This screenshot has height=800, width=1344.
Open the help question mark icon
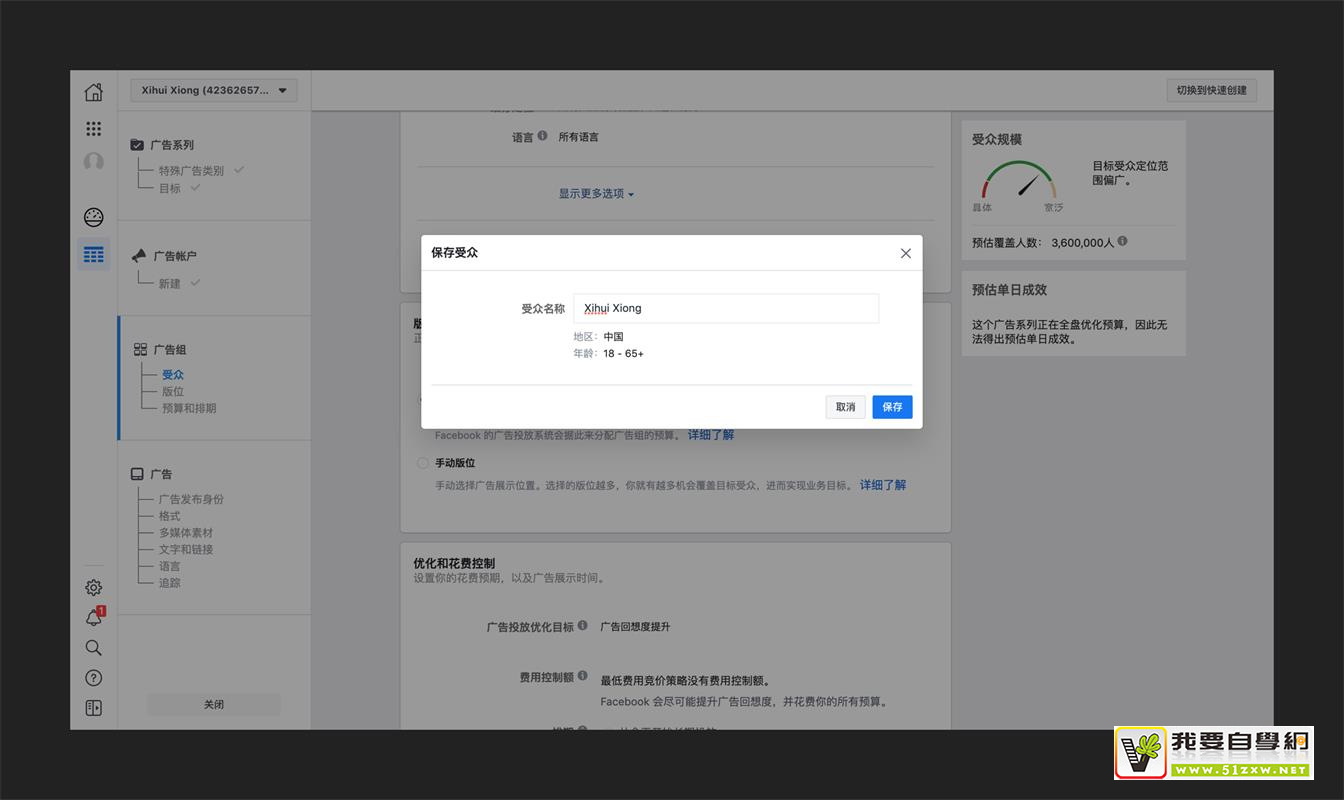pyautogui.click(x=93, y=678)
